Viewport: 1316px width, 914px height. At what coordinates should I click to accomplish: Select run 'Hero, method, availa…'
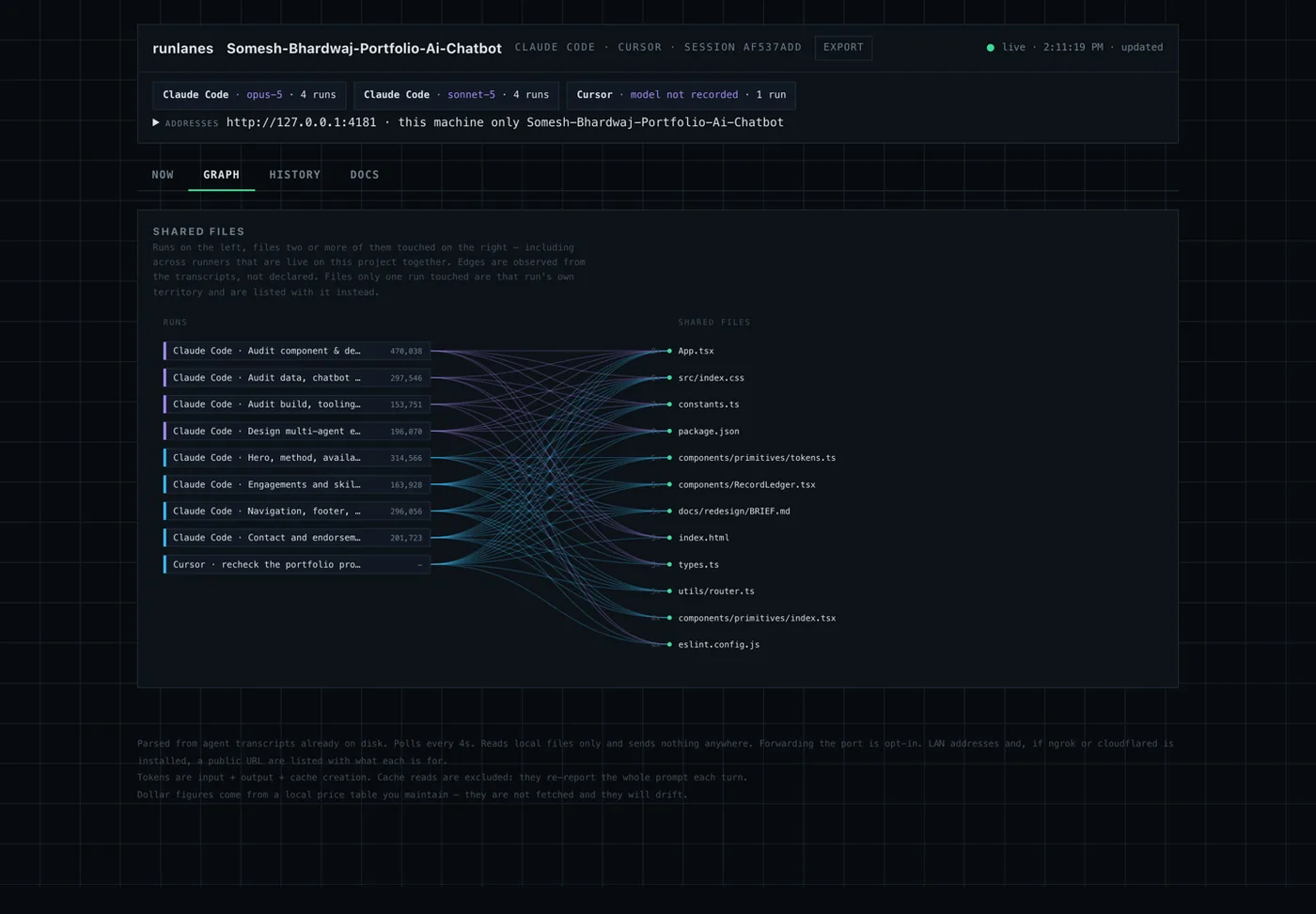click(x=297, y=458)
